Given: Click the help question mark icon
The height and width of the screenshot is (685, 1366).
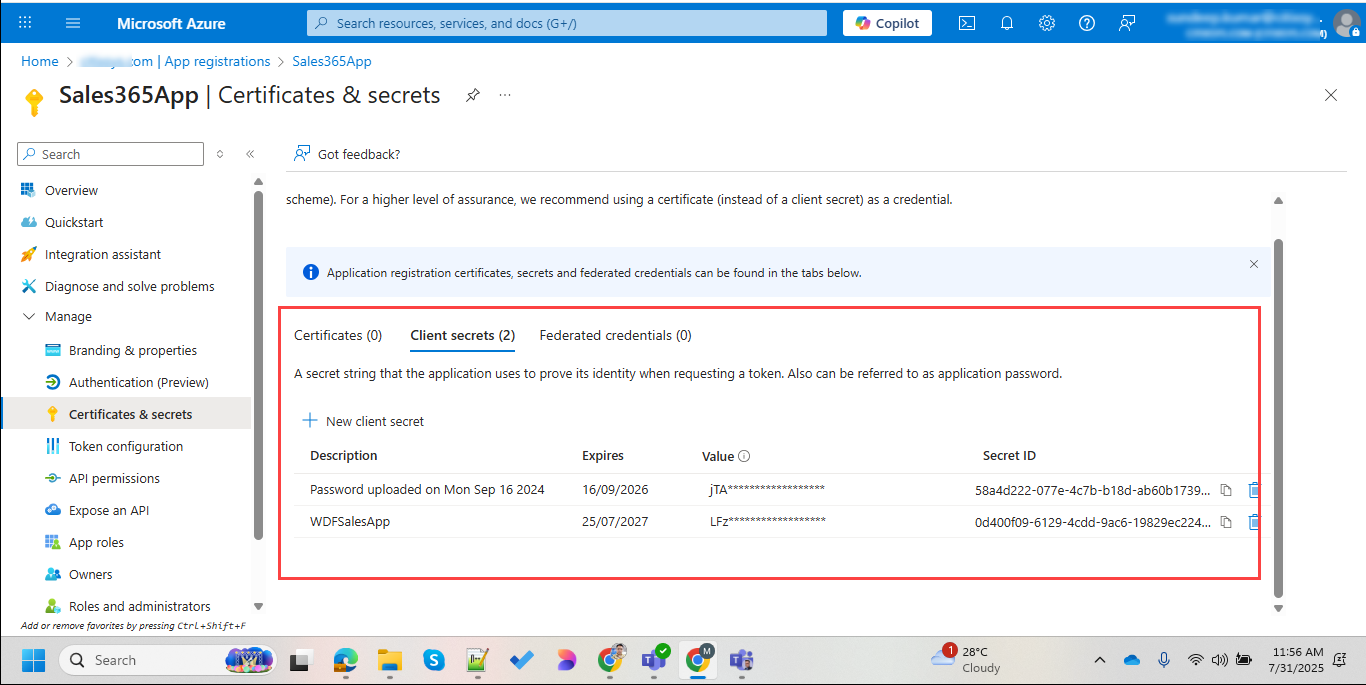Looking at the screenshot, I should tap(1087, 23).
